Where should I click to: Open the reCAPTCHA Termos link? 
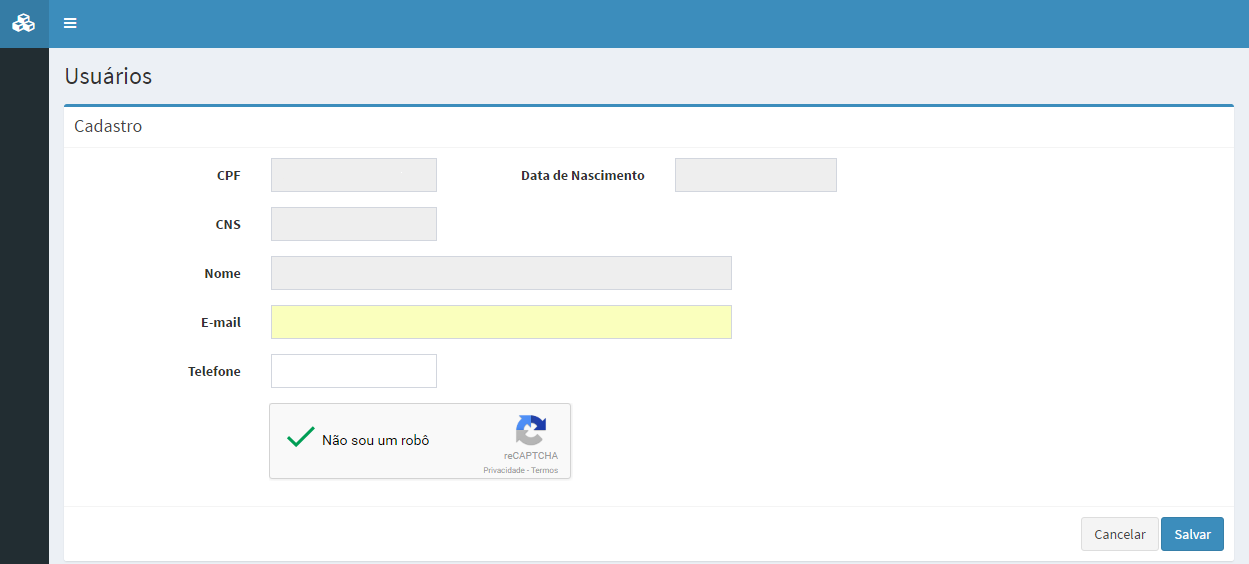click(x=545, y=470)
